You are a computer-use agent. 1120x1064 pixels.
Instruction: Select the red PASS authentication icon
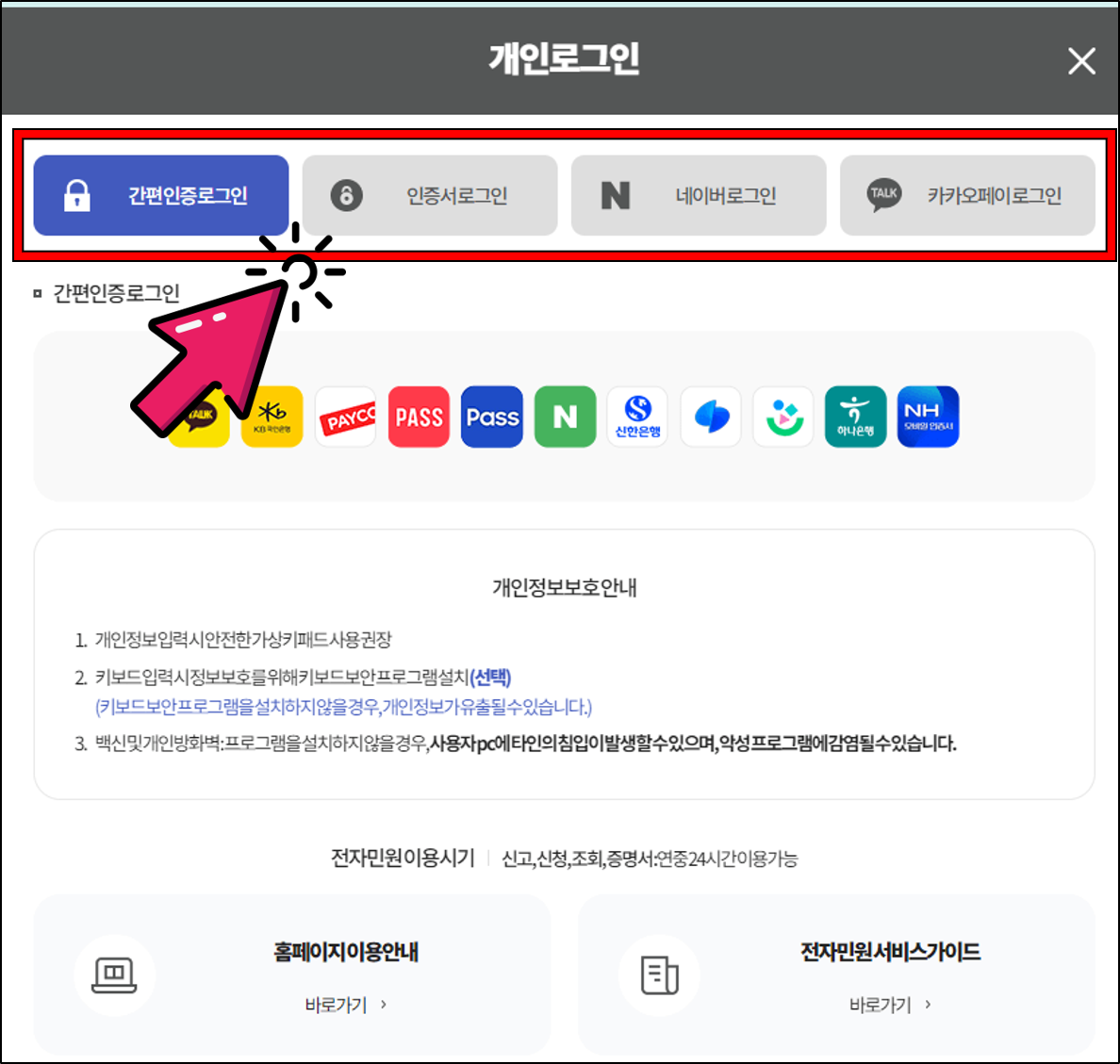point(419,417)
